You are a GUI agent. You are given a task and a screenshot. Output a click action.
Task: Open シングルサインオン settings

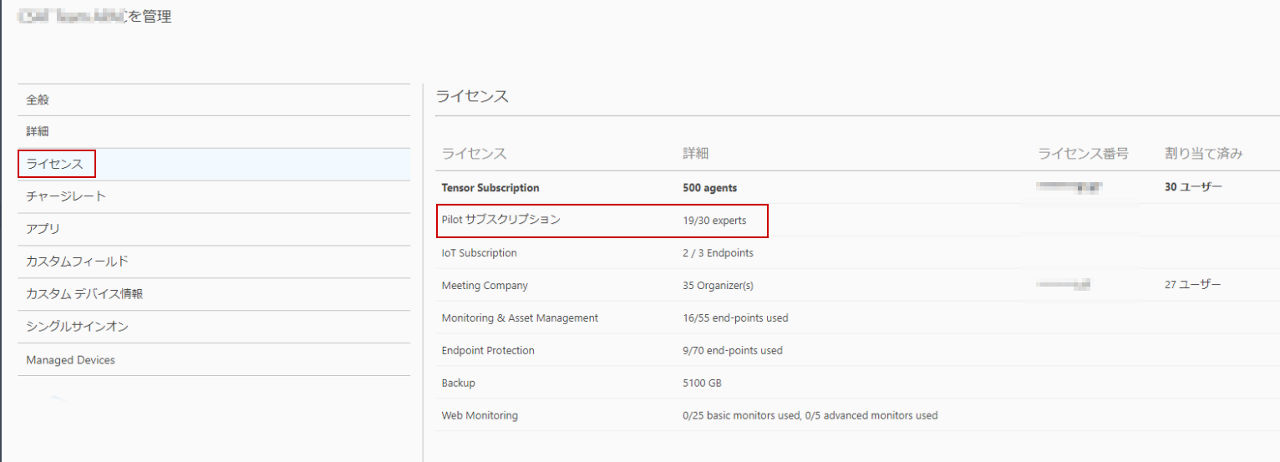click(214, 327)
